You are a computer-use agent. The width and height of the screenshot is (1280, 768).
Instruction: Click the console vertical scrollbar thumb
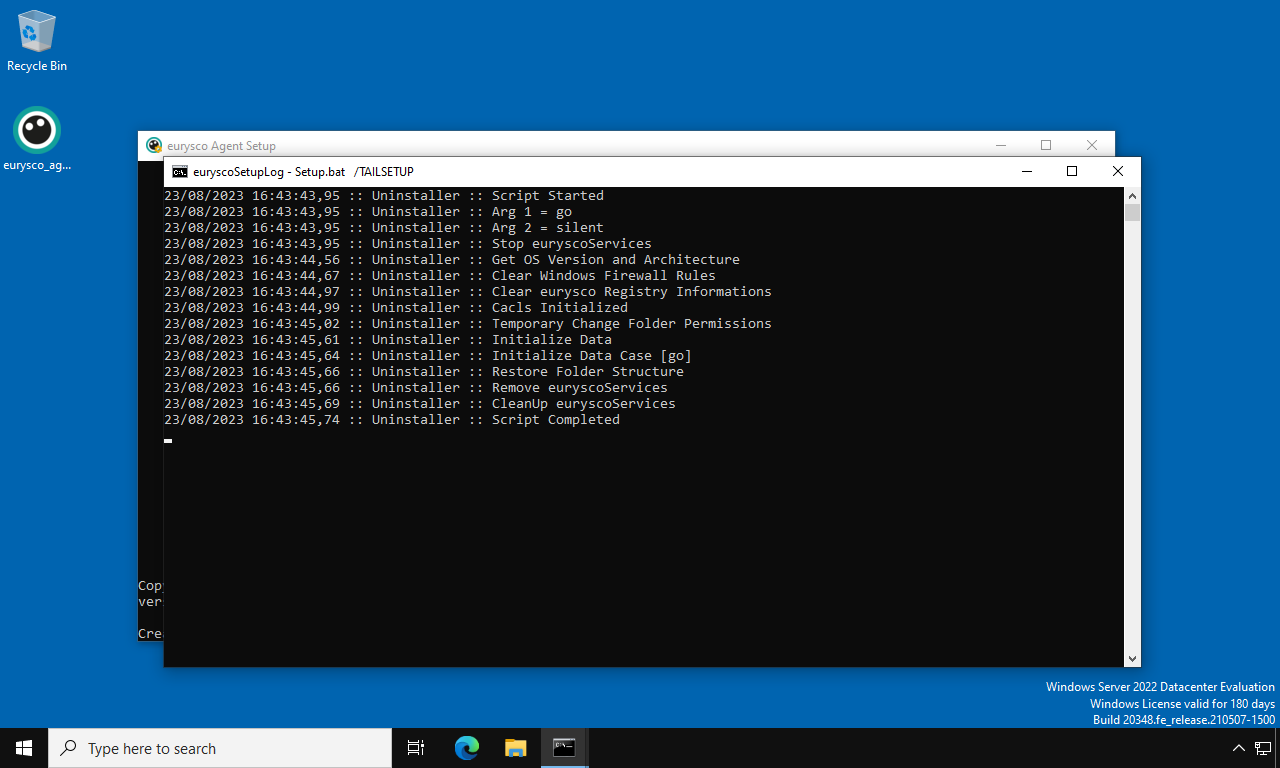[1132, 212]
